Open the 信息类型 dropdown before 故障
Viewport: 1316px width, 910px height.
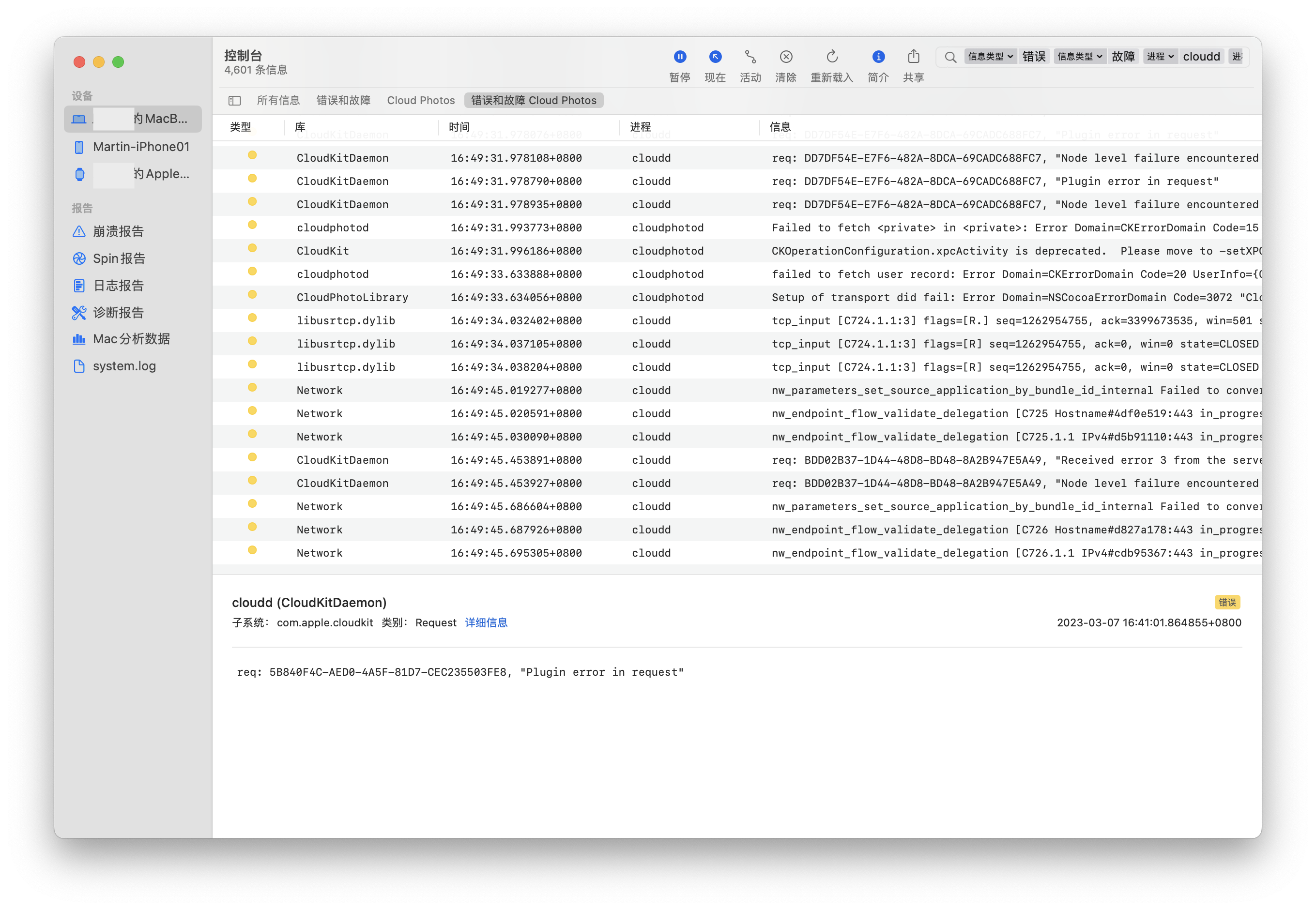click(x=1079, y=57)
